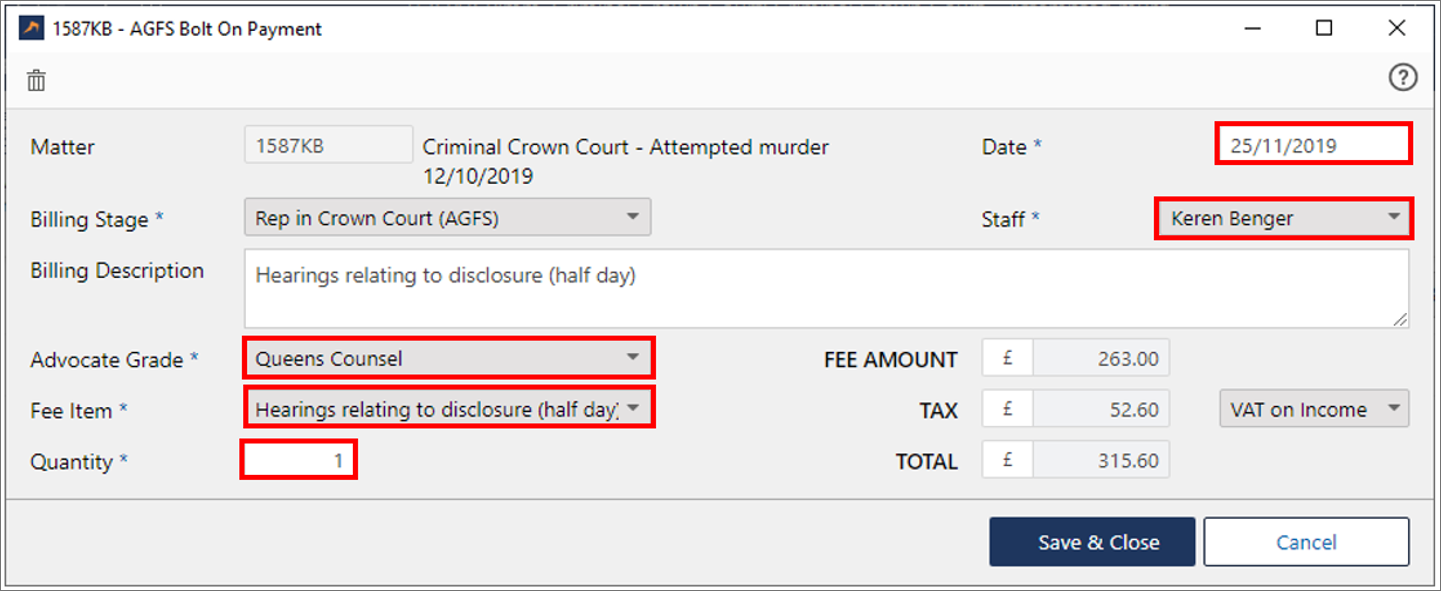Image resolution: width=1441 pixels, height=591 pixels.
Task: Click the trash delete icon
Action: 37,81
